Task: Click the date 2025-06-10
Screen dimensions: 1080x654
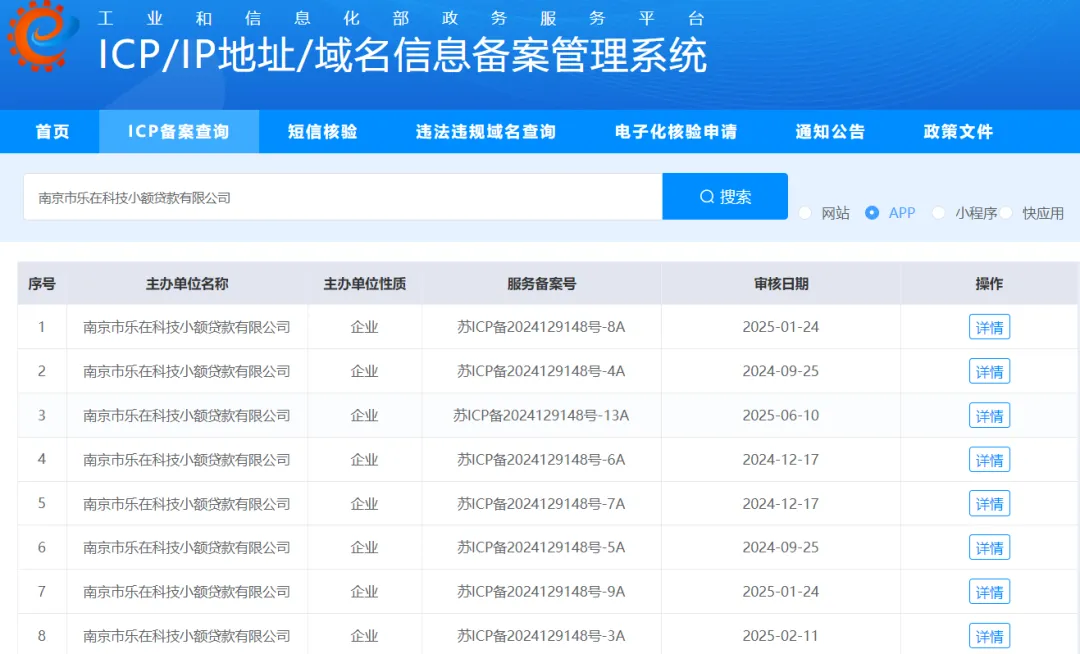Action: pos(780,415)
